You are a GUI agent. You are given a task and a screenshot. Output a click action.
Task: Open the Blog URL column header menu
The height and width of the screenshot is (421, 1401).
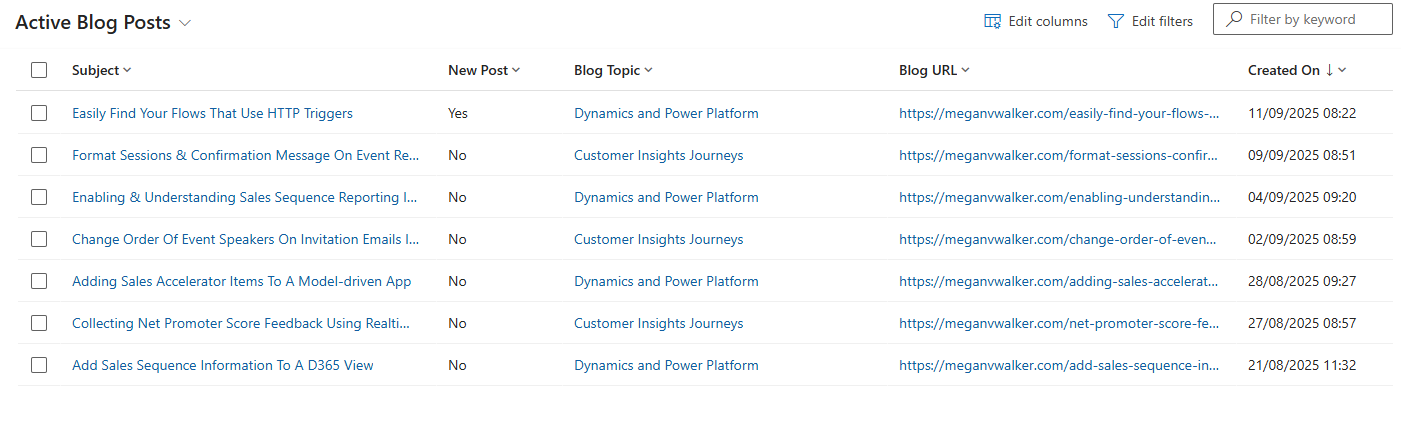pyautogui.click(x=965, y=70)
